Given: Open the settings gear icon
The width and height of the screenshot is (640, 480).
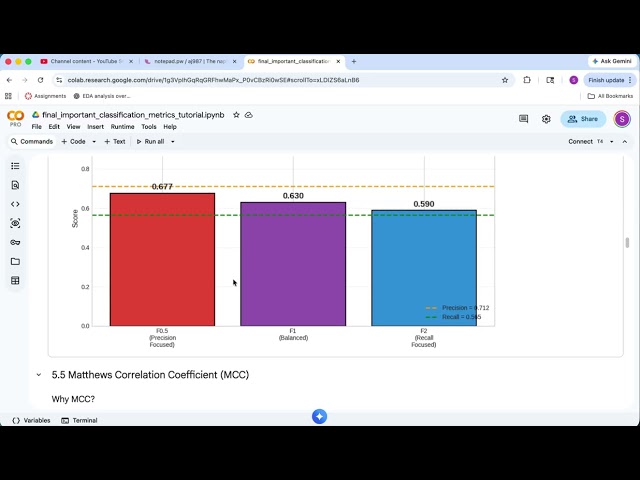Looking at the screenshot, I should pyautogui.click(x=546, y=119).
